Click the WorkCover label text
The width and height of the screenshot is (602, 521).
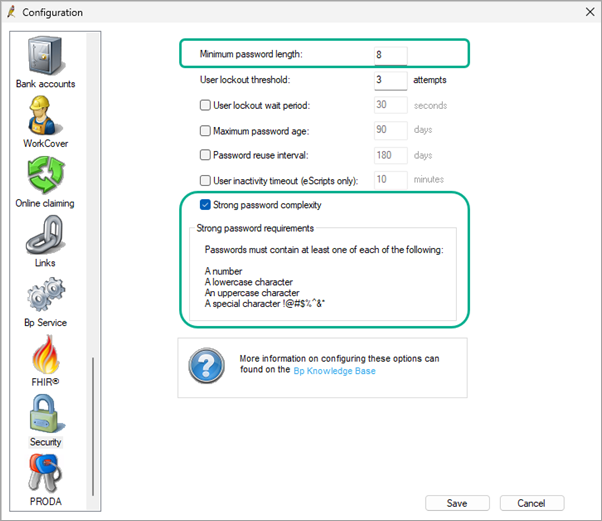(x=45, y=143)
